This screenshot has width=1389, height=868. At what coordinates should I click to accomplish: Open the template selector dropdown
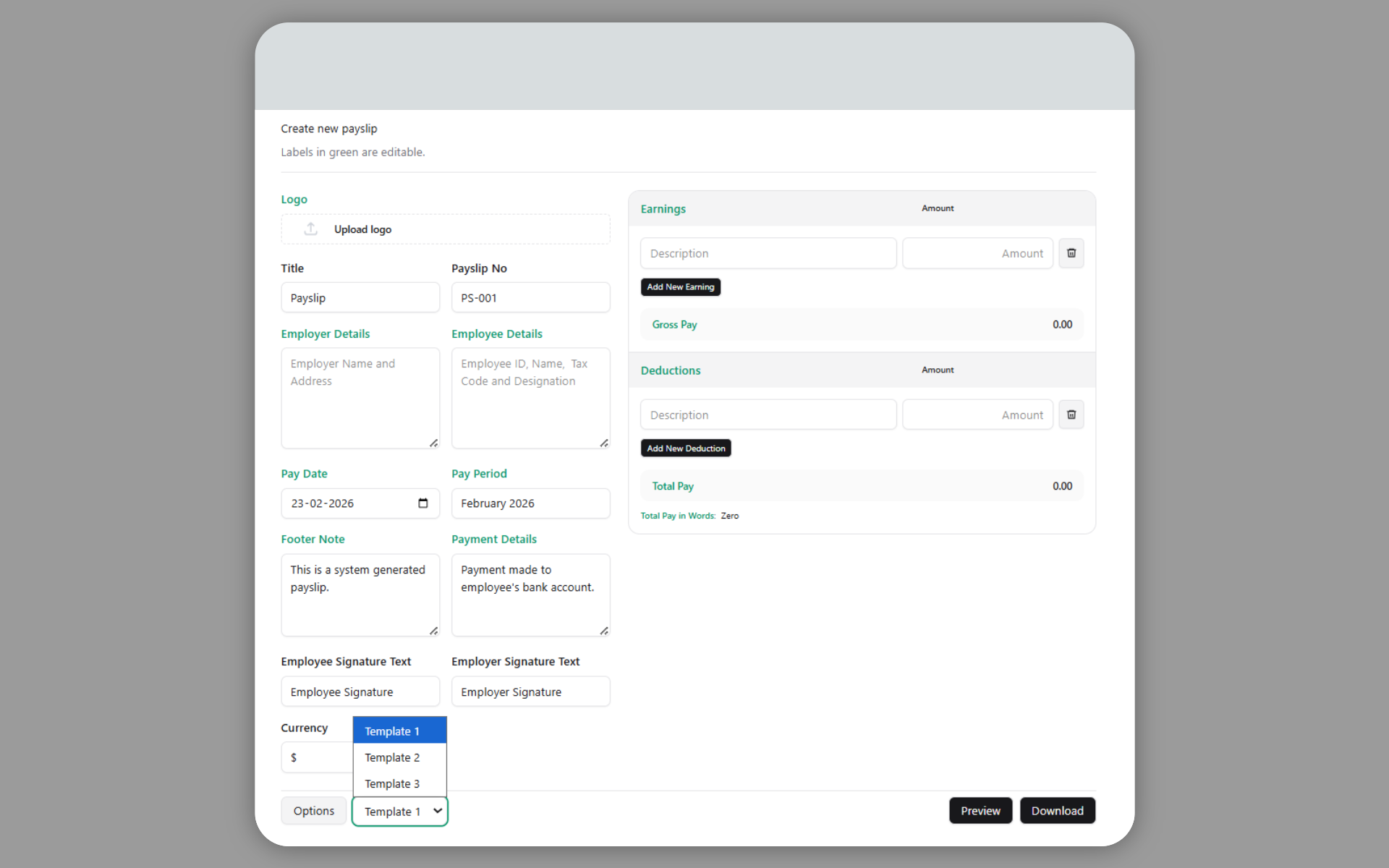coord(399,811)
